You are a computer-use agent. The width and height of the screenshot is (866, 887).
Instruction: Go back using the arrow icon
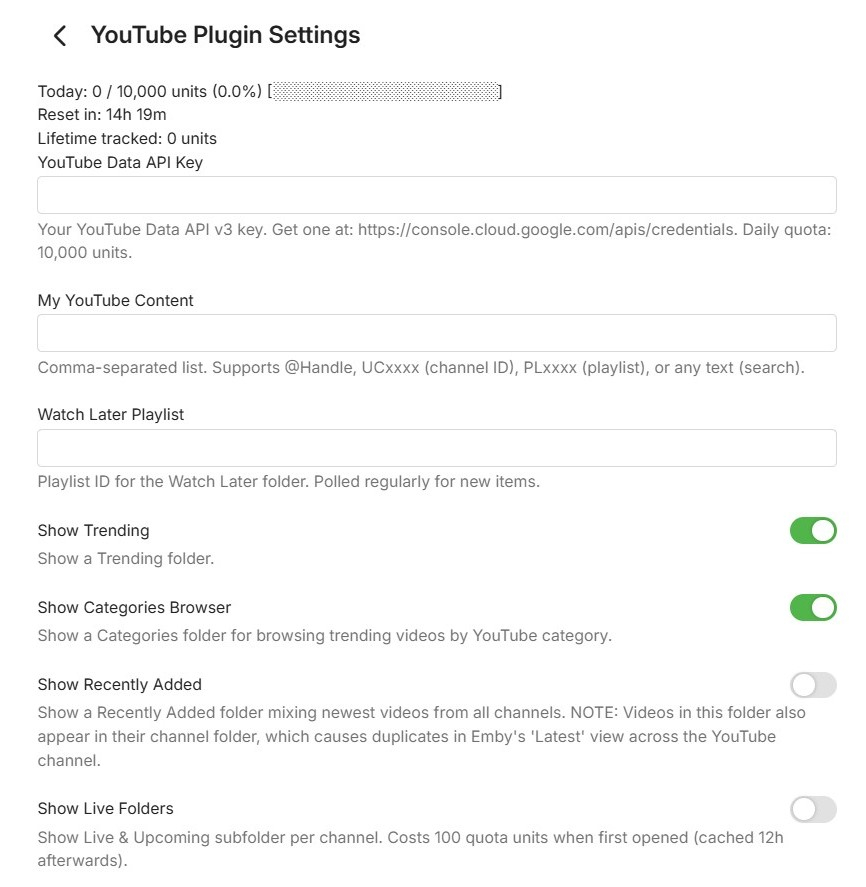60,36
